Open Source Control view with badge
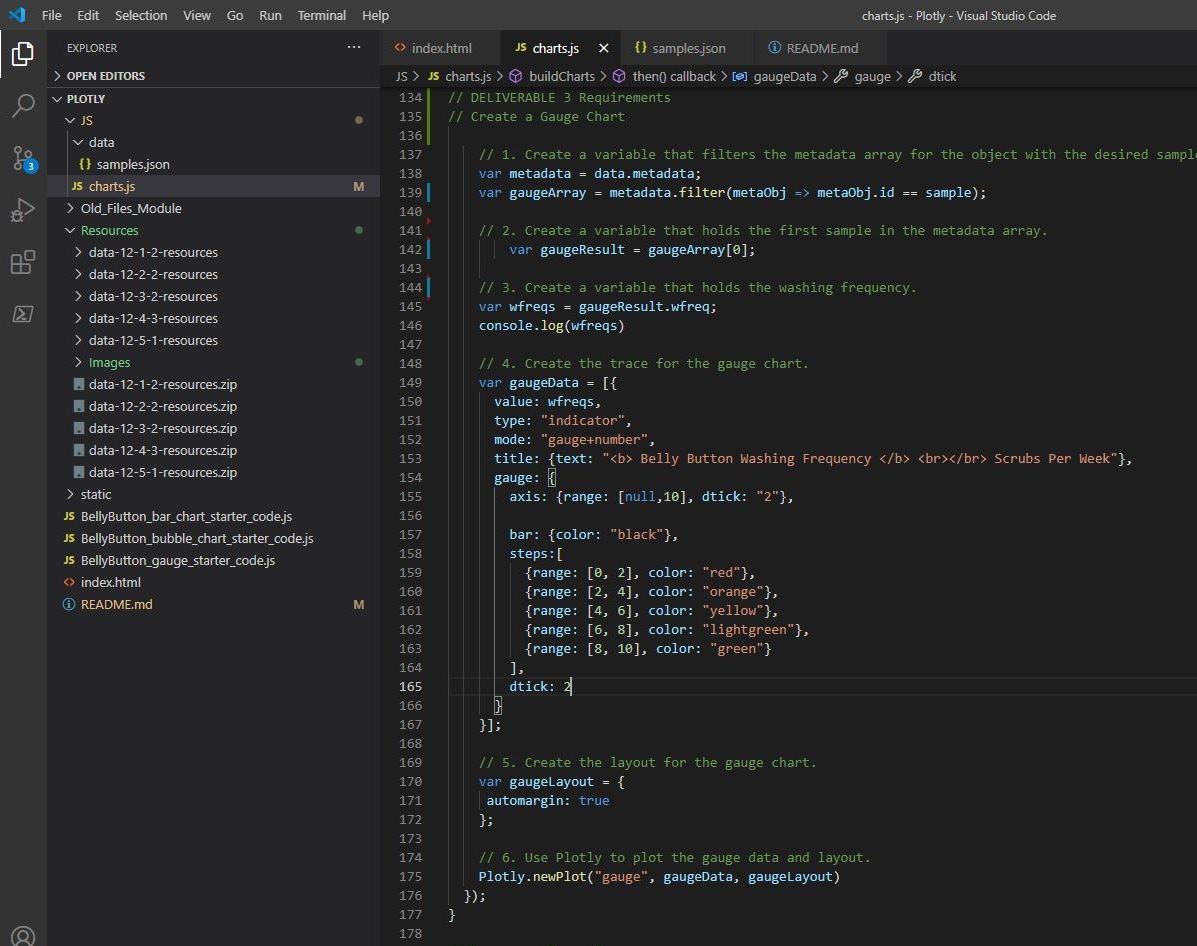The width and height of the screenshot is (1197, 946). pyautogui.click(x=22, y=158)
